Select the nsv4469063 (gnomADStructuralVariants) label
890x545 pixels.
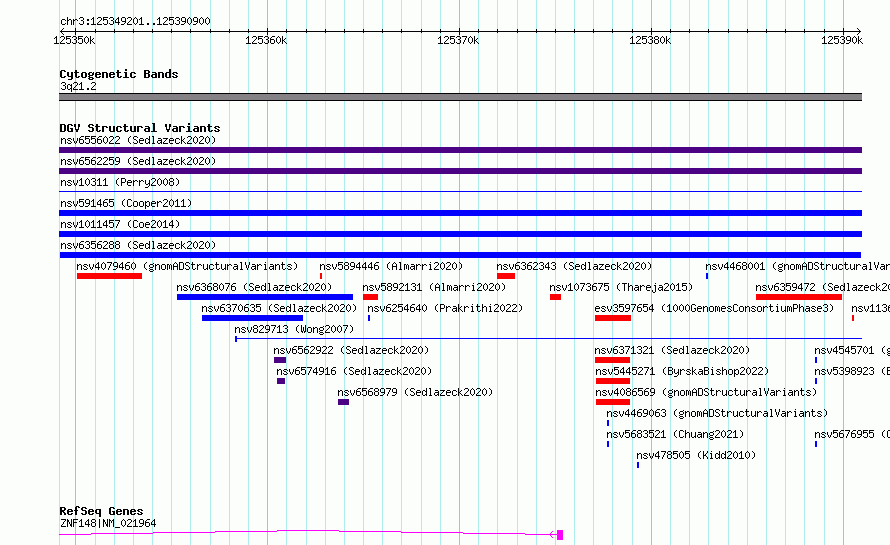point(717,413)
